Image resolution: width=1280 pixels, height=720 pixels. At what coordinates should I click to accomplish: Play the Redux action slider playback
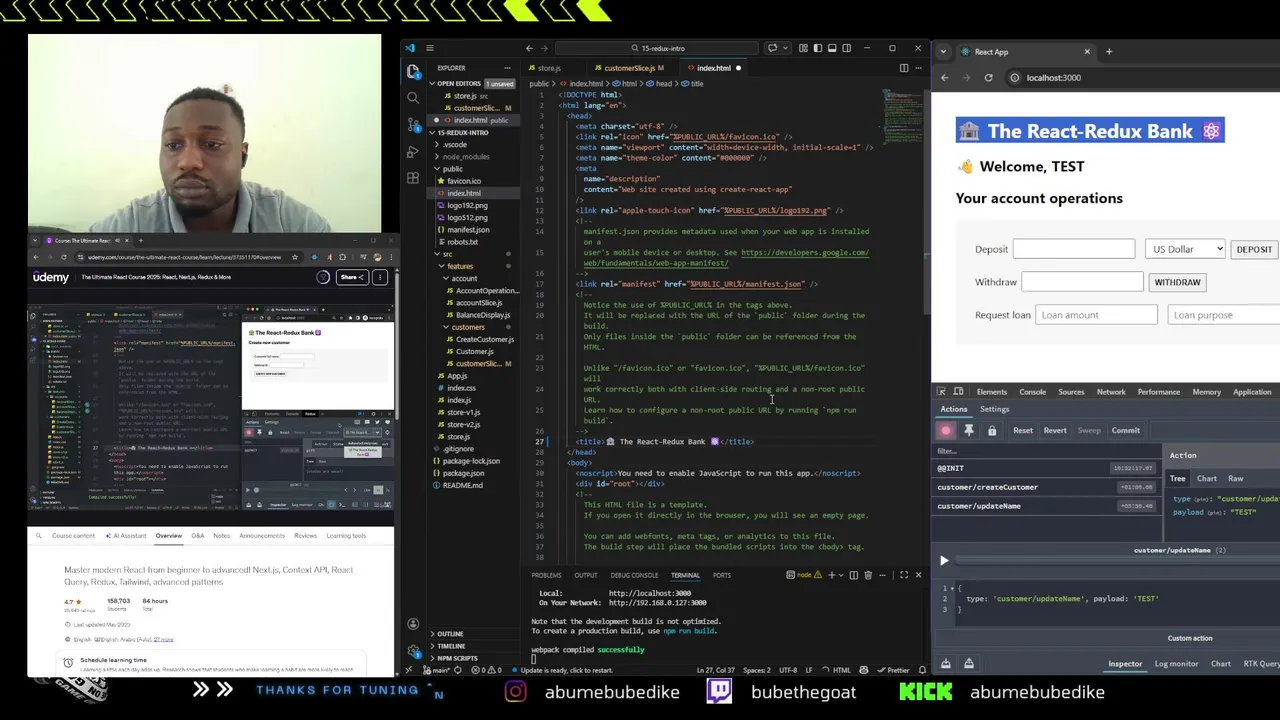tap(943, 561)
